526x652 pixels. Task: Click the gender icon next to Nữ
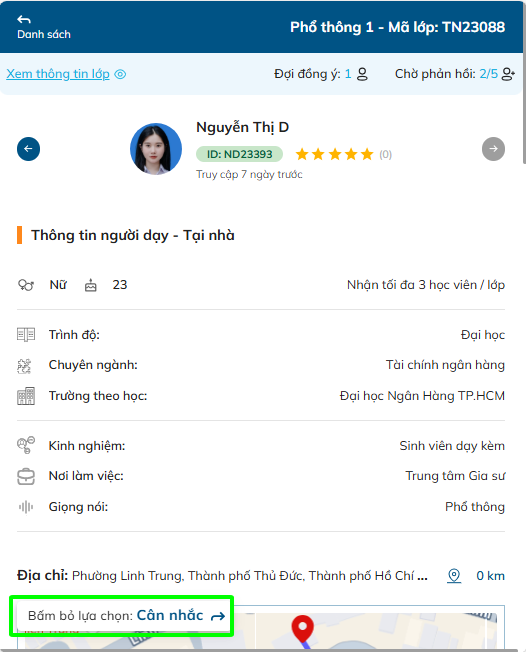[26, 285]
